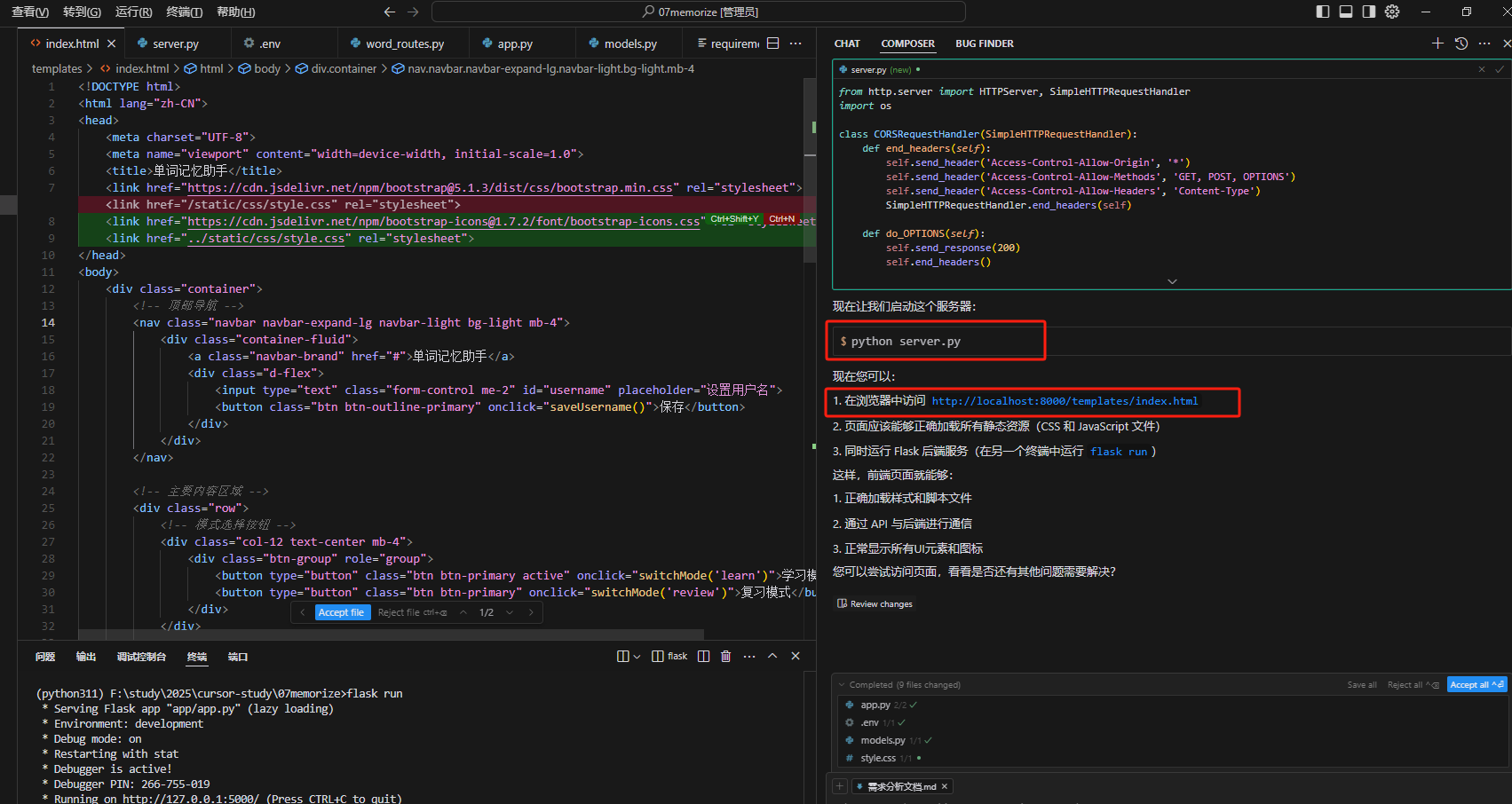The width and height of the screenshot is (1512, 804).
Task: Open the 查看(V) menu
Action: click(x=30, y=12)
